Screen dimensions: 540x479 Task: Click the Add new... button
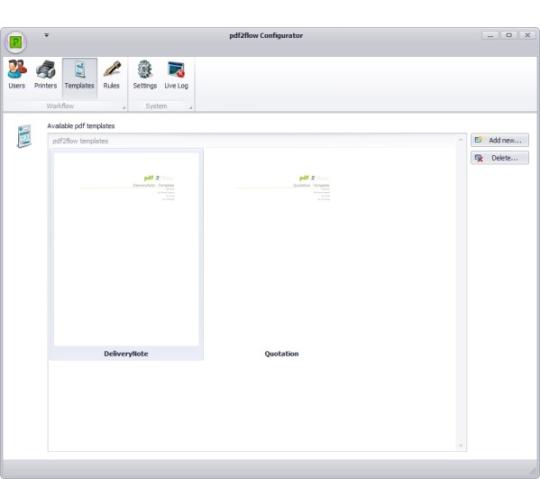click(500, 140)
